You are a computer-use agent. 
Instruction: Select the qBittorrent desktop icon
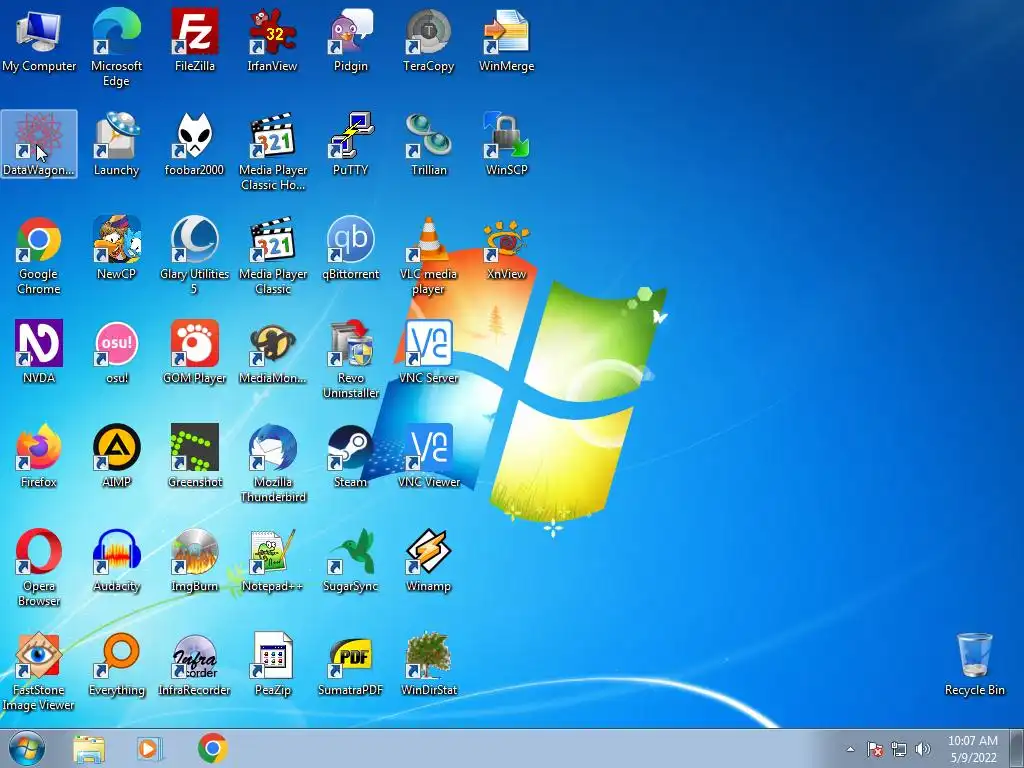tap(351, 248)
